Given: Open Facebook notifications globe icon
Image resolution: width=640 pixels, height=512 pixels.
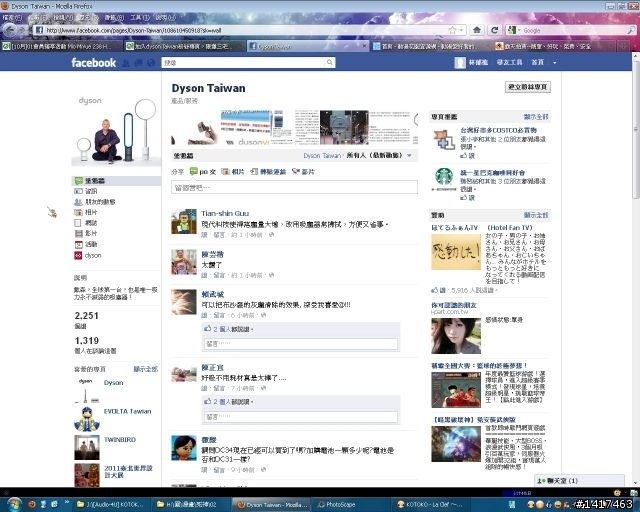Looking at the screenshot, I should pos(151,63).
